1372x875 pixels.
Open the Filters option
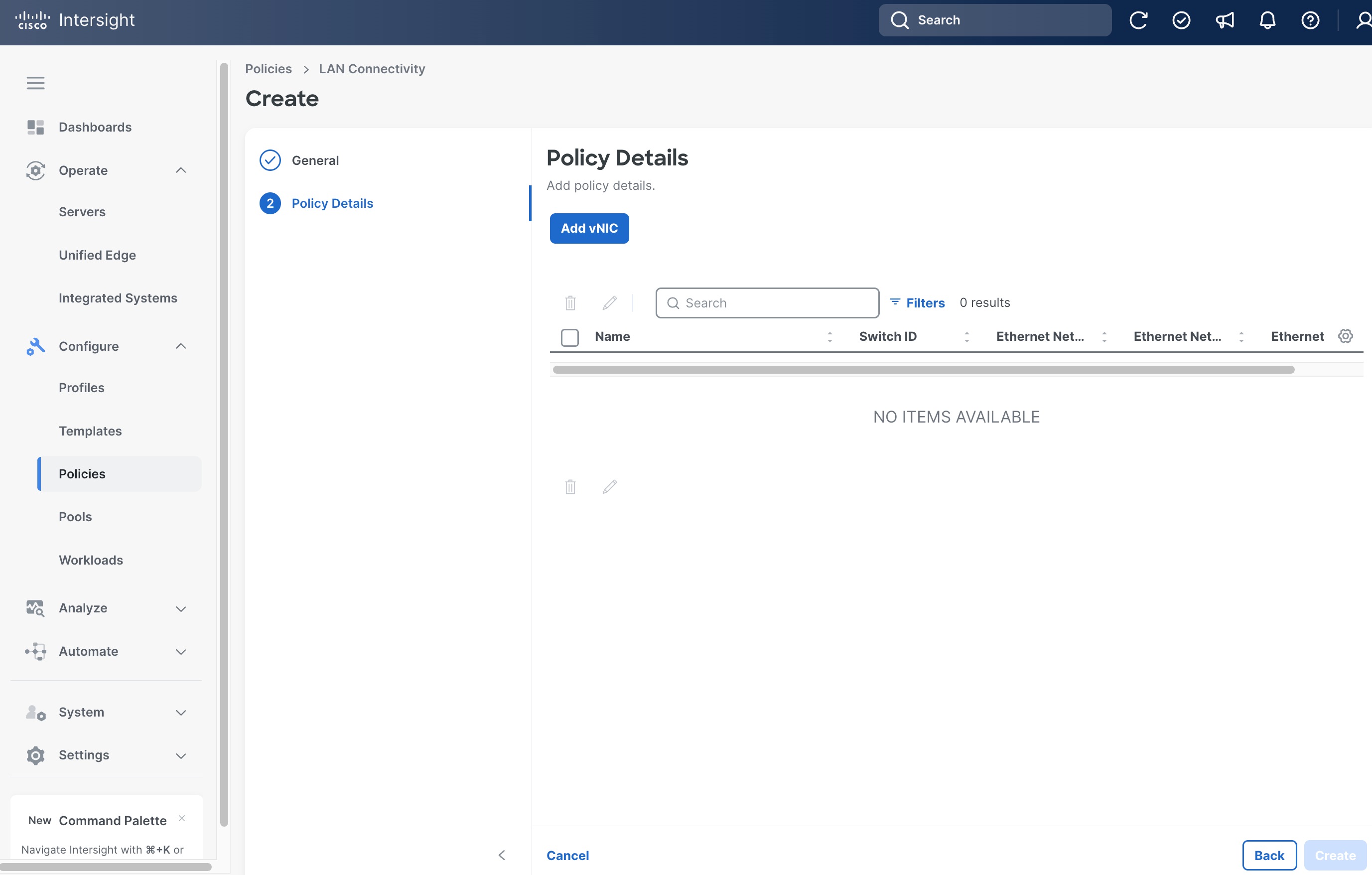917,302
